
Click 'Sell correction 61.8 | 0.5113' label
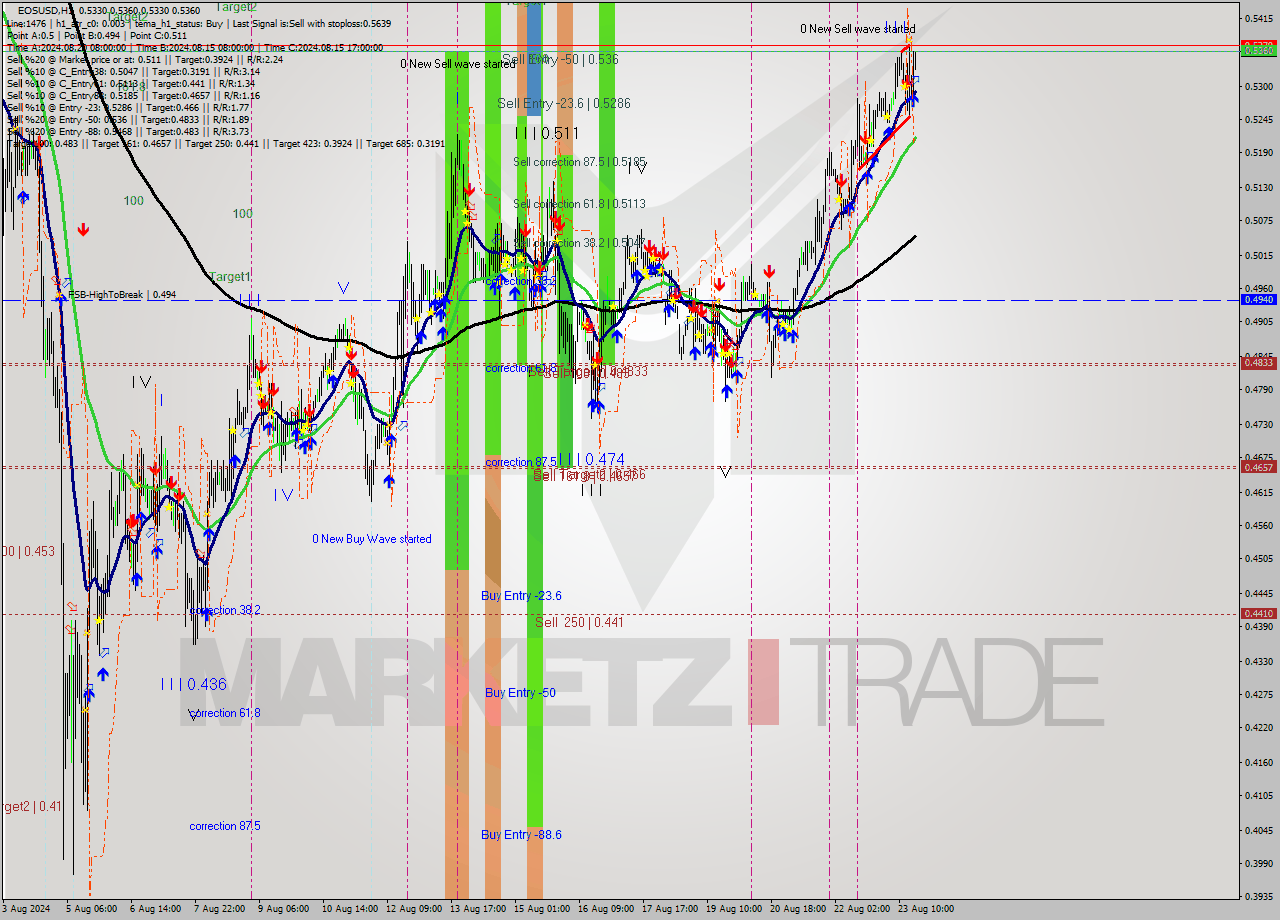[x=579, y=203]
